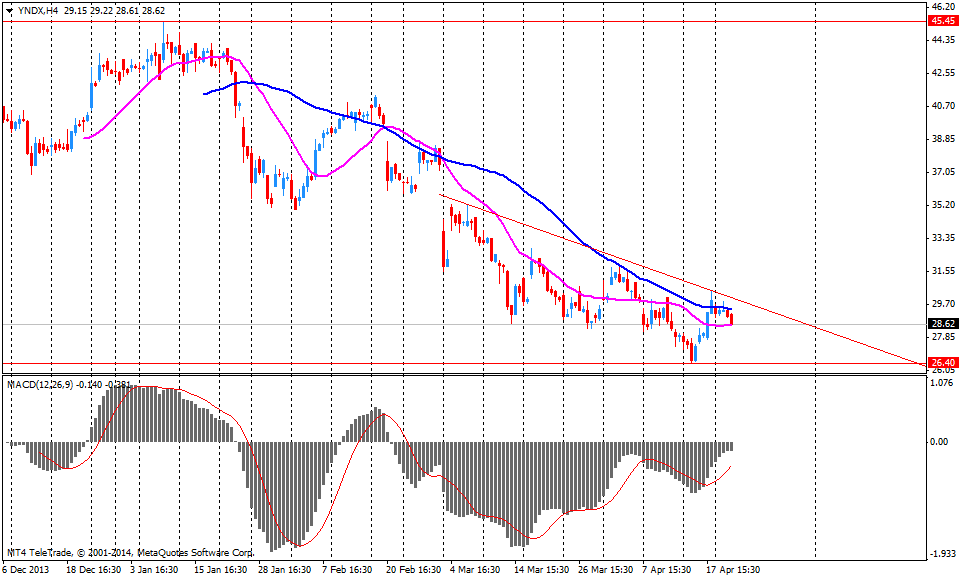Screen dimensions: 966x578
Task: Click the small triangle before YNDX,H4
Action: click(9, 10)
